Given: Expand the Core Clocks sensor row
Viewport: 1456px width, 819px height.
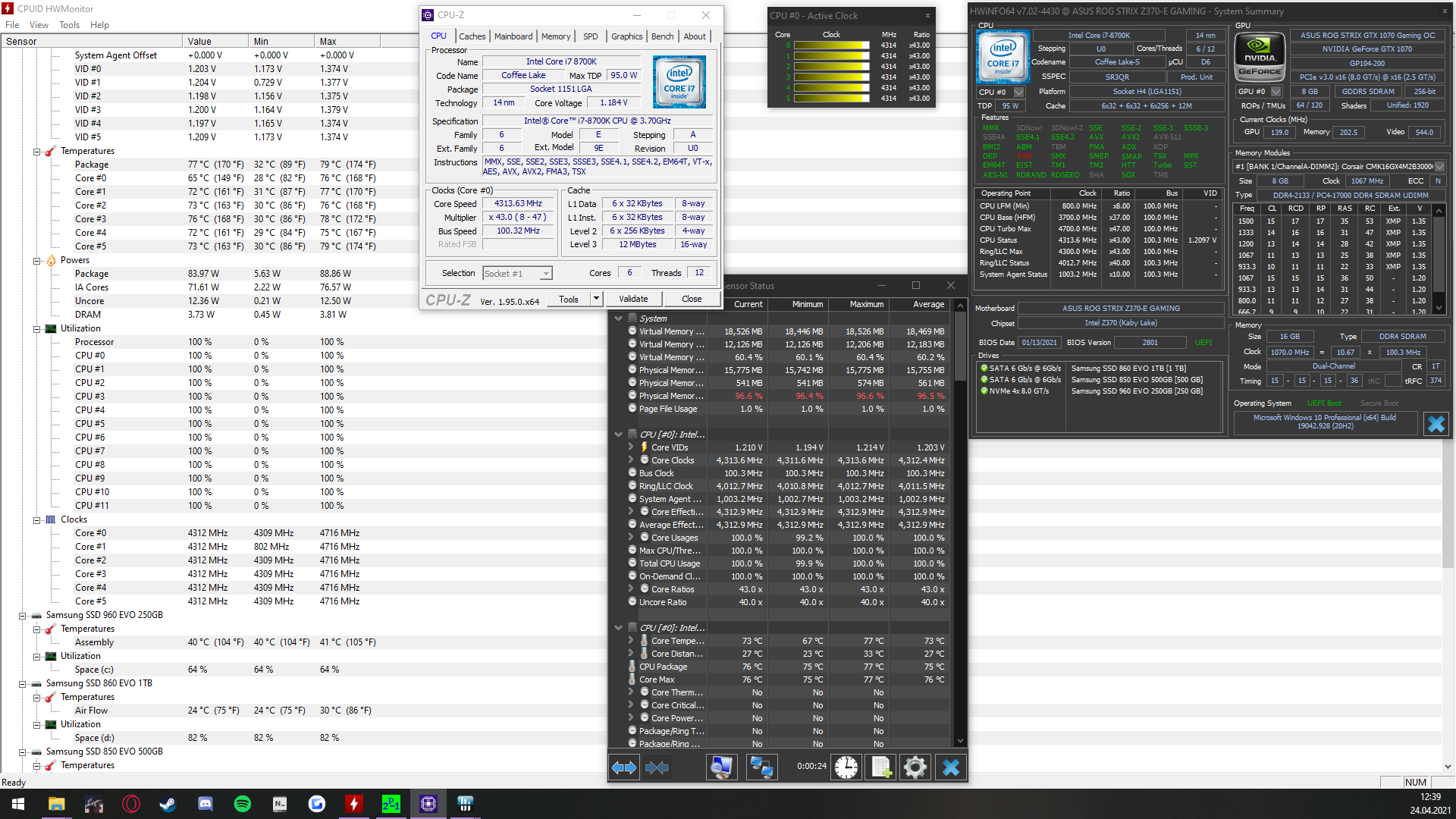Looking at the screenshot, I should (x=631, y=460).
